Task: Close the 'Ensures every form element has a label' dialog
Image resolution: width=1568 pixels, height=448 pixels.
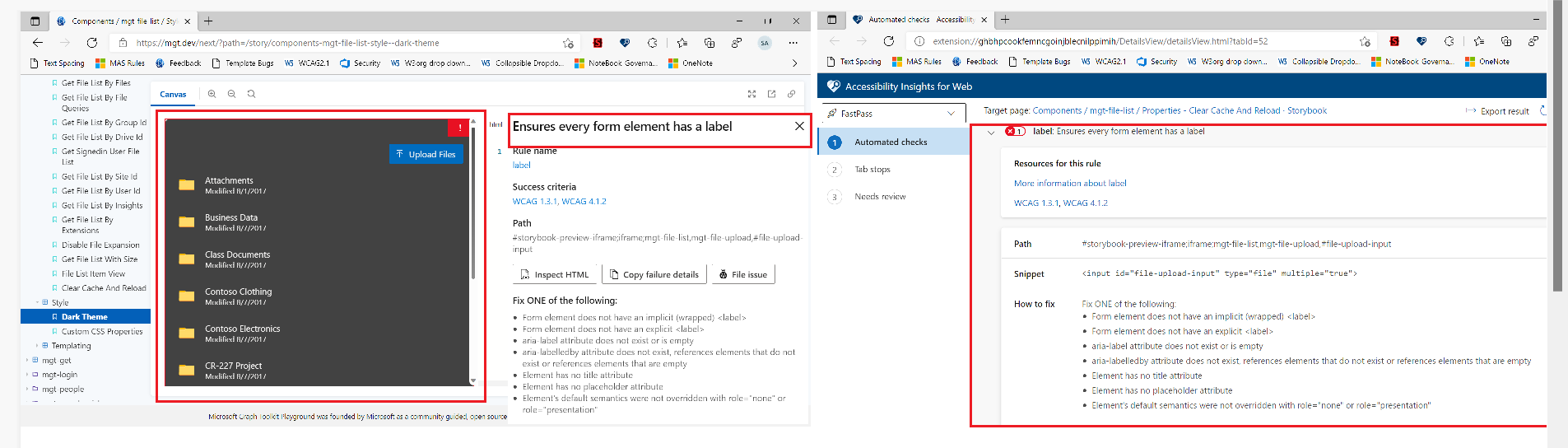Action: tap(799, 126)
